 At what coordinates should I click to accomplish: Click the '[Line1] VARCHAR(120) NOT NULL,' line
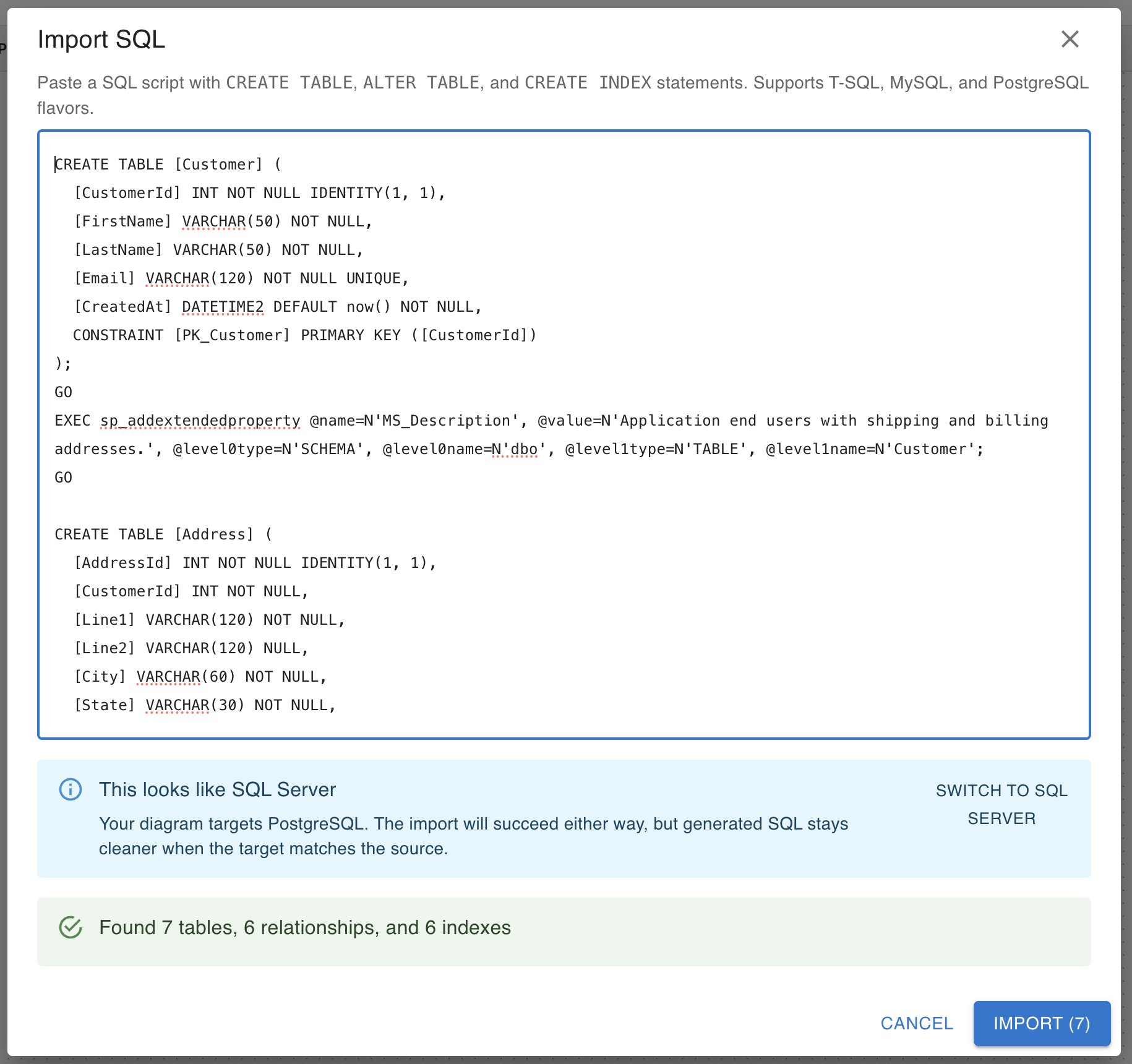(x=209, y=620)
